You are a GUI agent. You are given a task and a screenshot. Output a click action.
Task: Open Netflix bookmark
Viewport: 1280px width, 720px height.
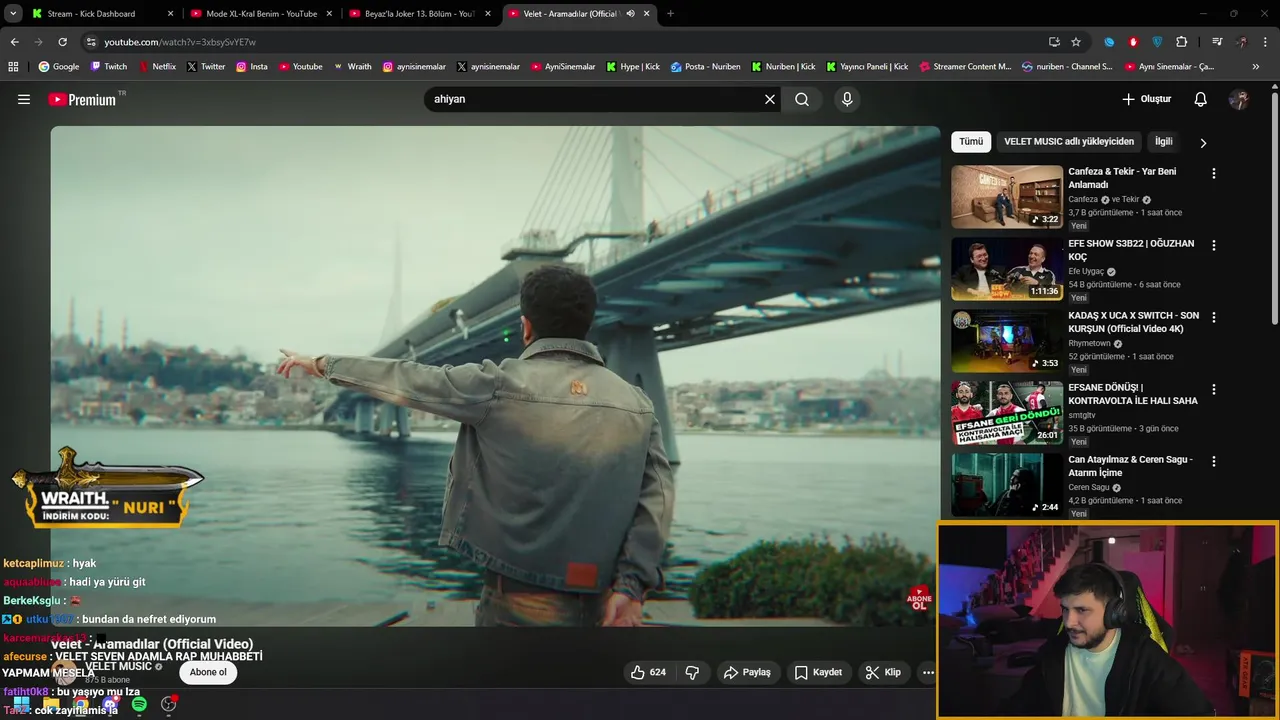tap(157, 66)
